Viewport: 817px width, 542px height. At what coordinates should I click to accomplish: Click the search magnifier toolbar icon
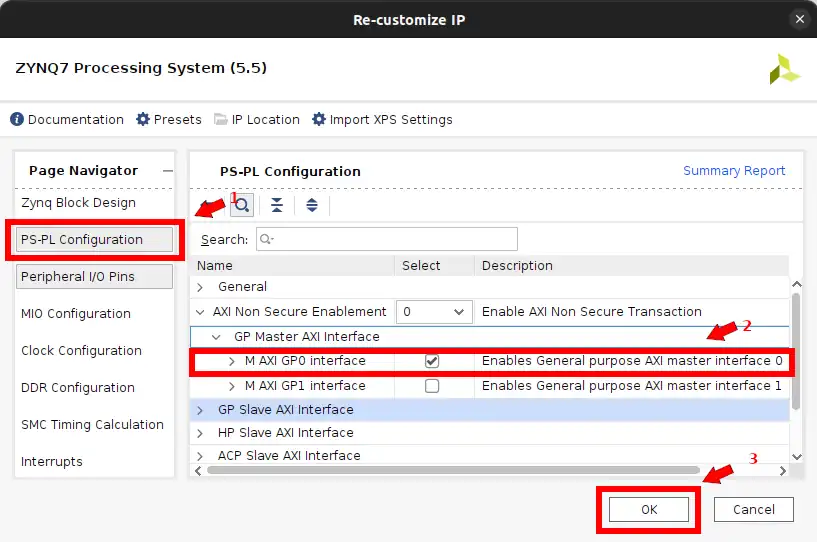pos(242,205)
